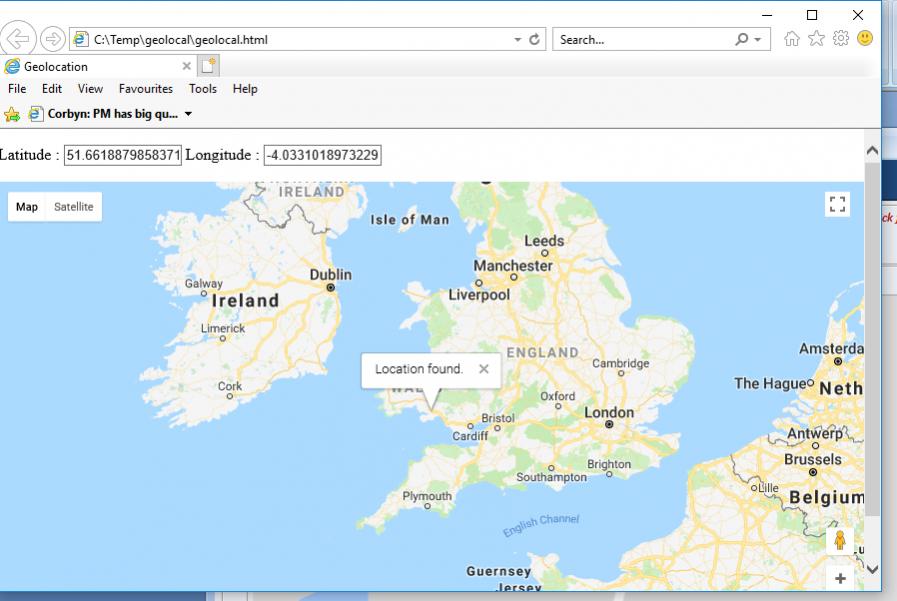Click the Latitude input field

(122, 155)
